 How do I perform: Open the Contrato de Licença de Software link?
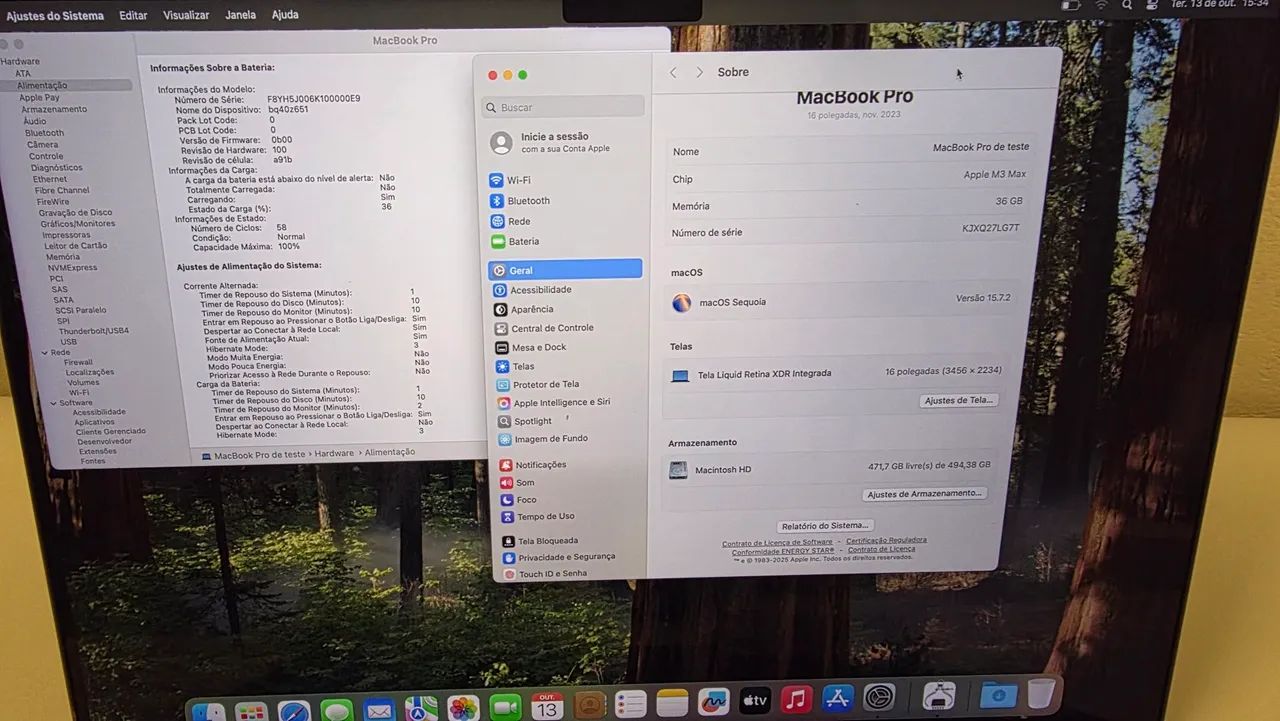pos(777,542)
